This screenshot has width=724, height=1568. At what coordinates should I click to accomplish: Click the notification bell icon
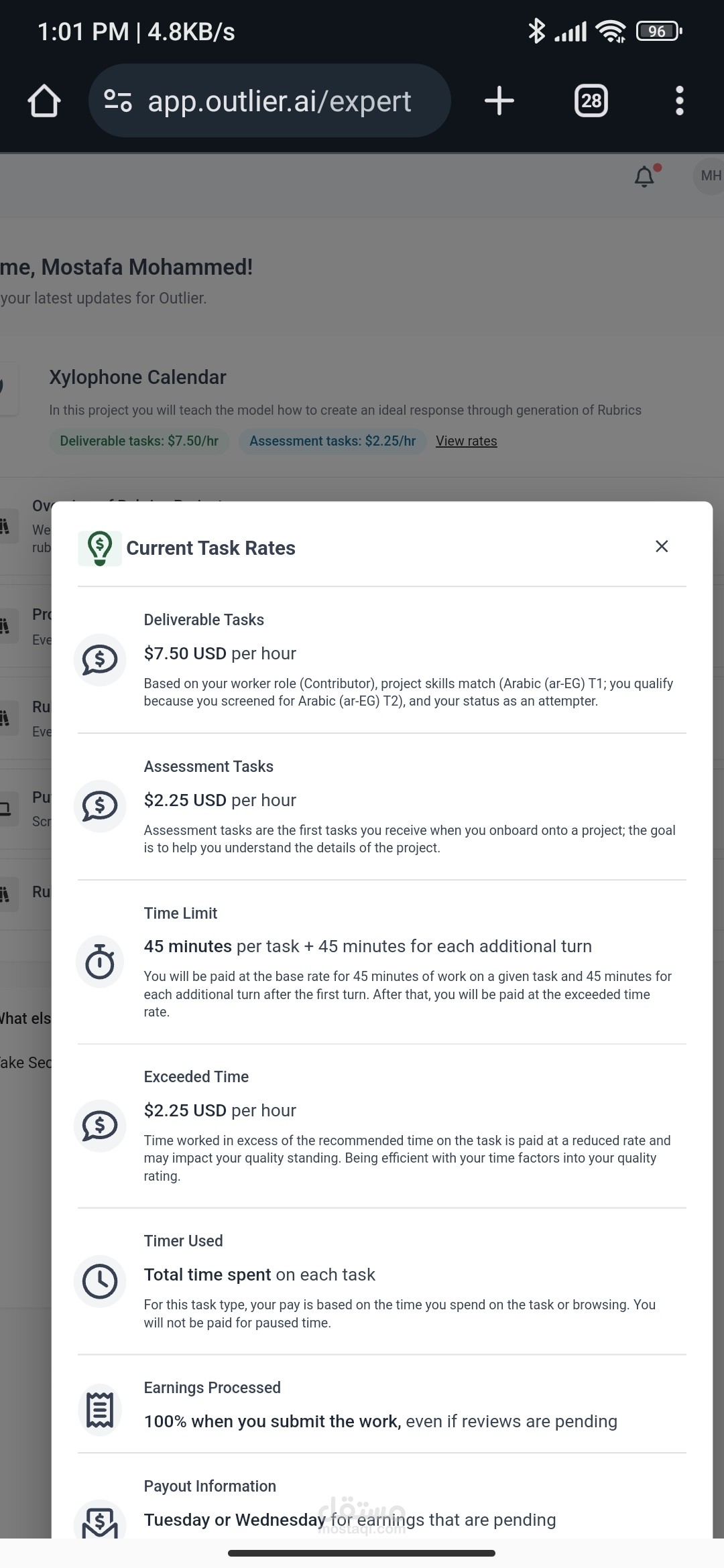[645, 176]
